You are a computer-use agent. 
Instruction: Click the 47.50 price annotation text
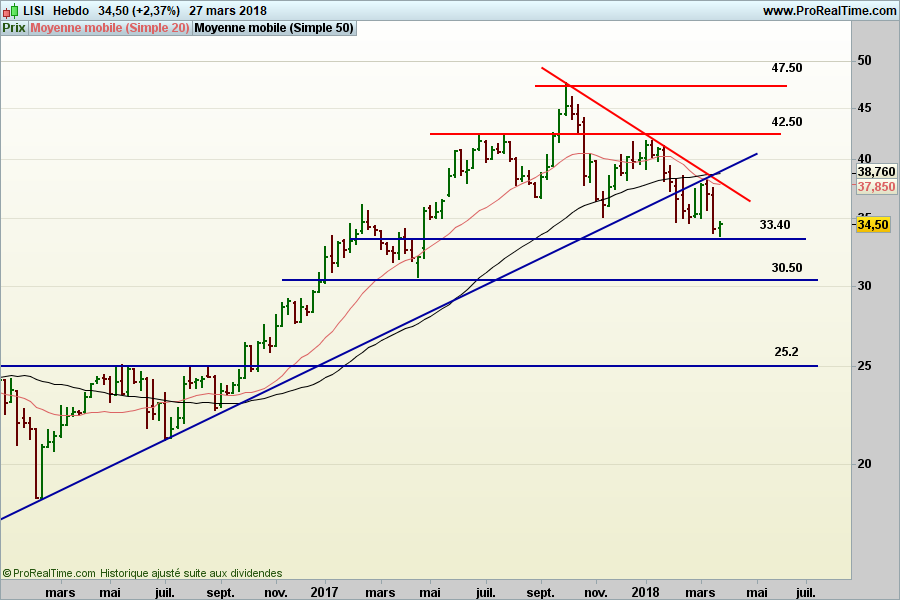[786, 68]
